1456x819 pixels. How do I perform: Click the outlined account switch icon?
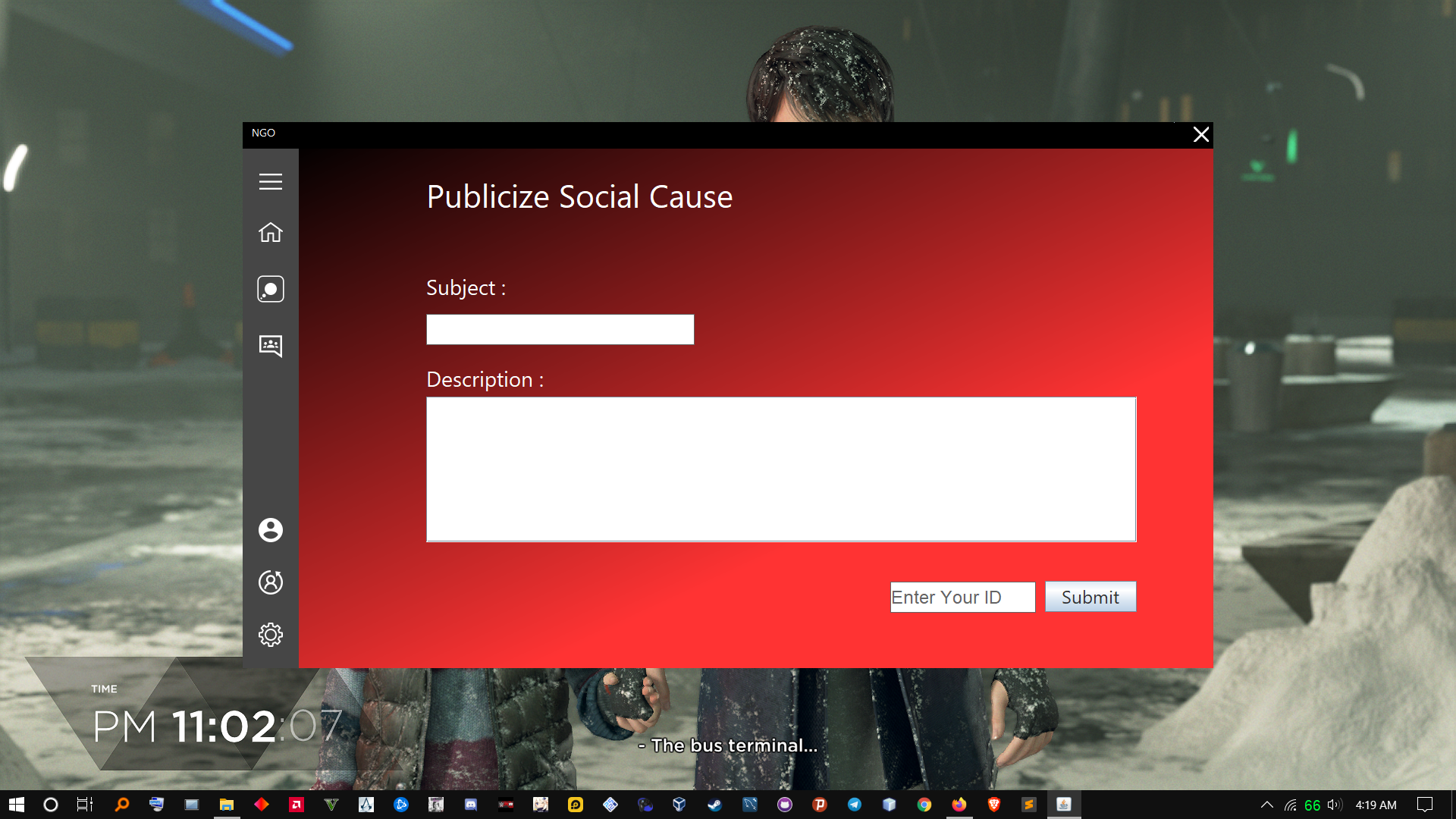(x=270, y=582)
